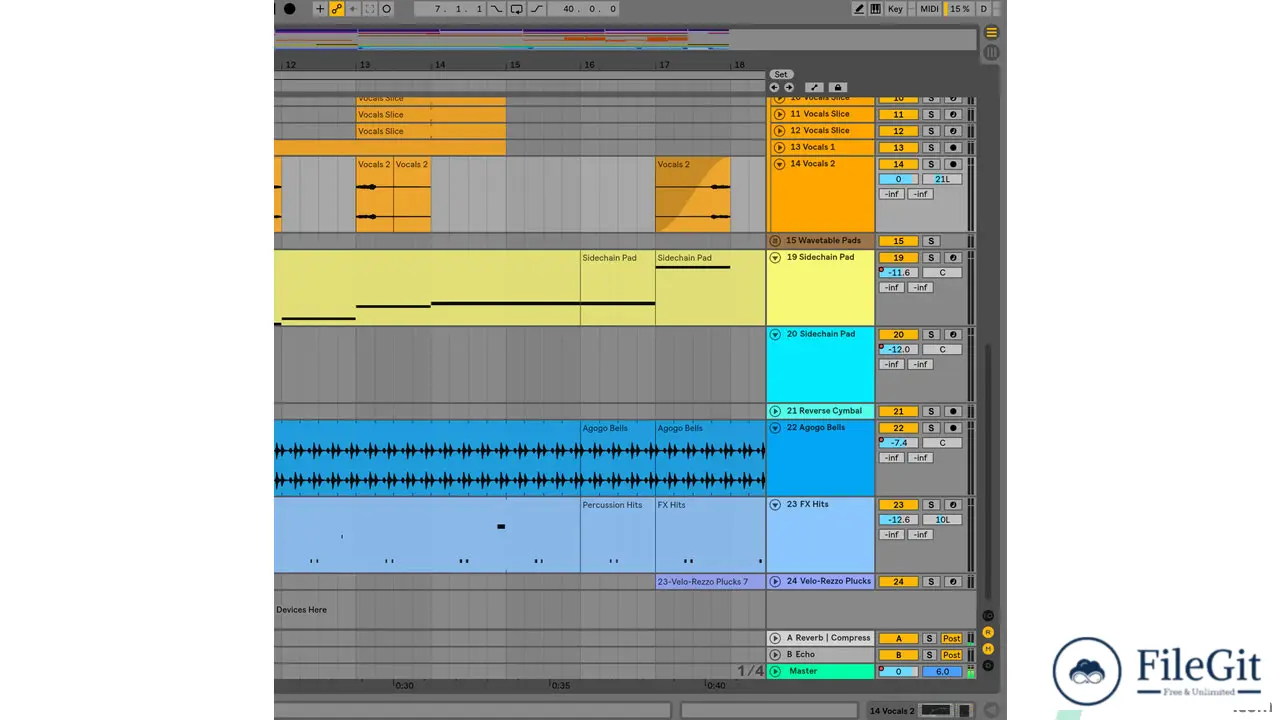Click the detail view toggle arrow at bottom right

coord(992,710)
